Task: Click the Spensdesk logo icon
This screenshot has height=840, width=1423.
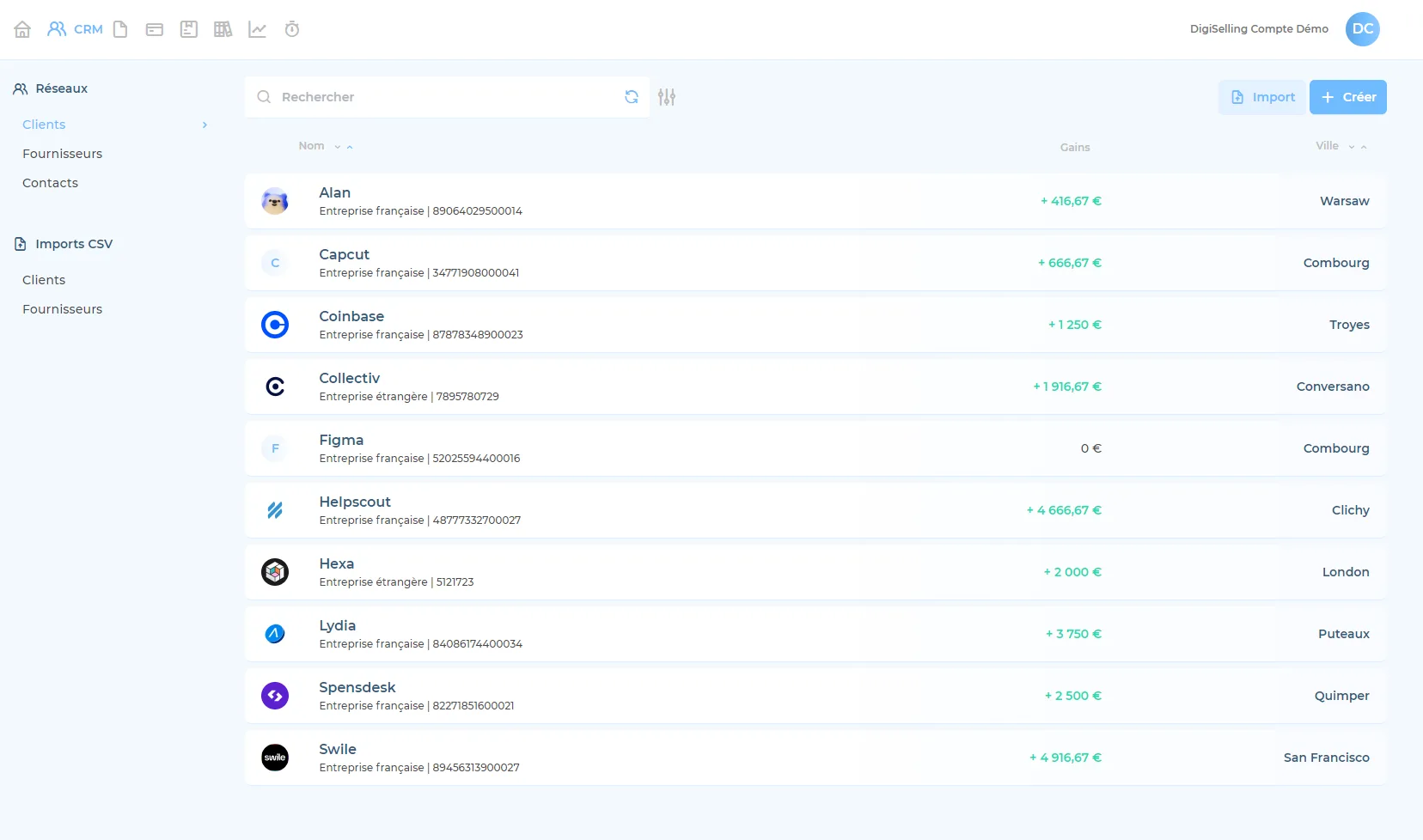Action: [x=275, y=696]
